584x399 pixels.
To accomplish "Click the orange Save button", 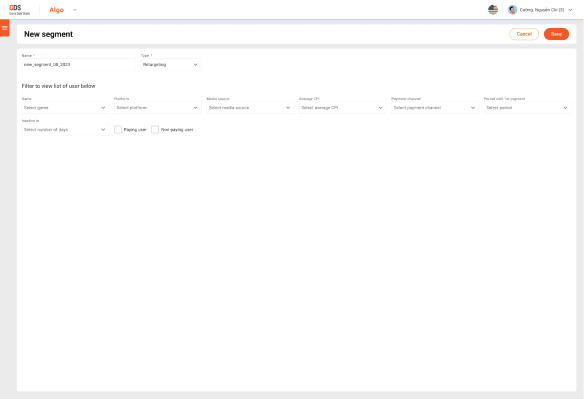I will pos(556,34).
